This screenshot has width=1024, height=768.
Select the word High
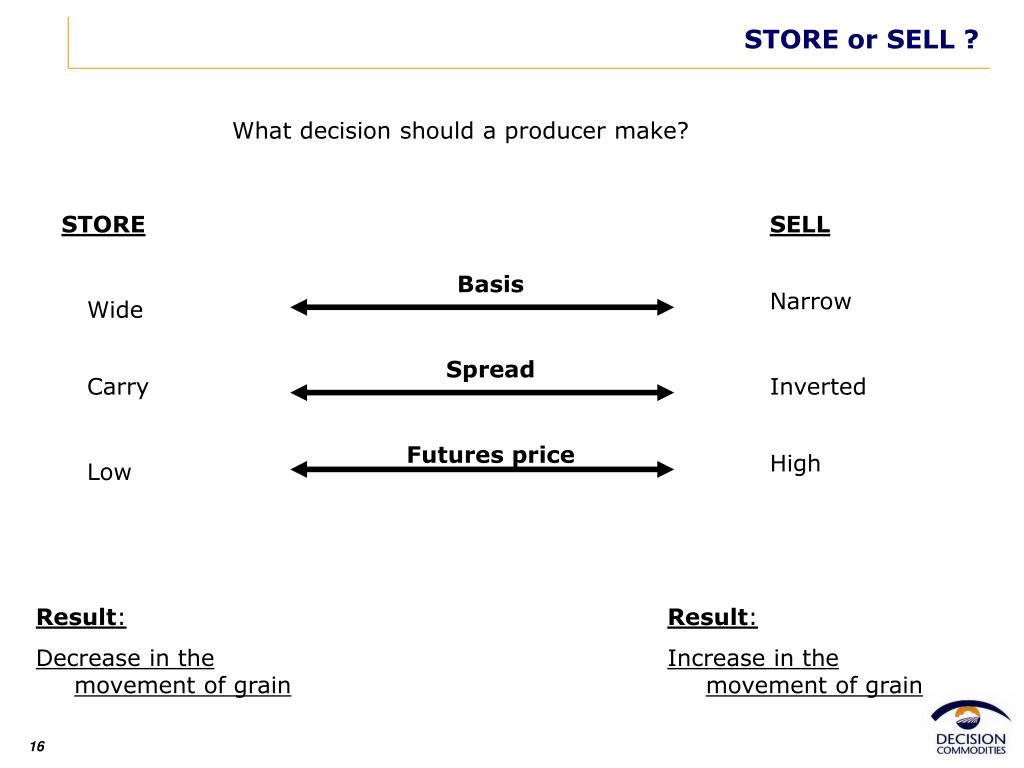795,464
